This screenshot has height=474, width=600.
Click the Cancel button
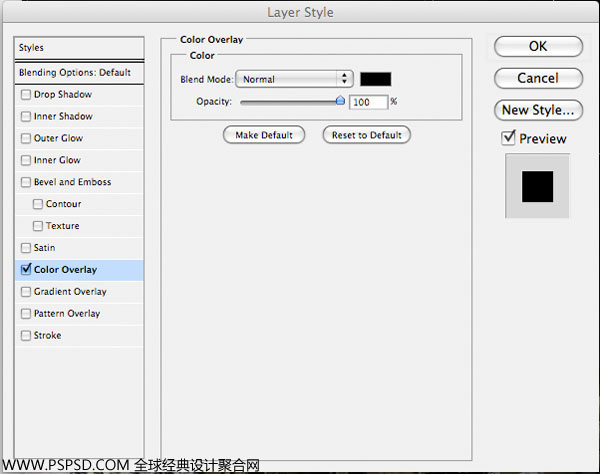pyautogui.click(x=538, y=78)
